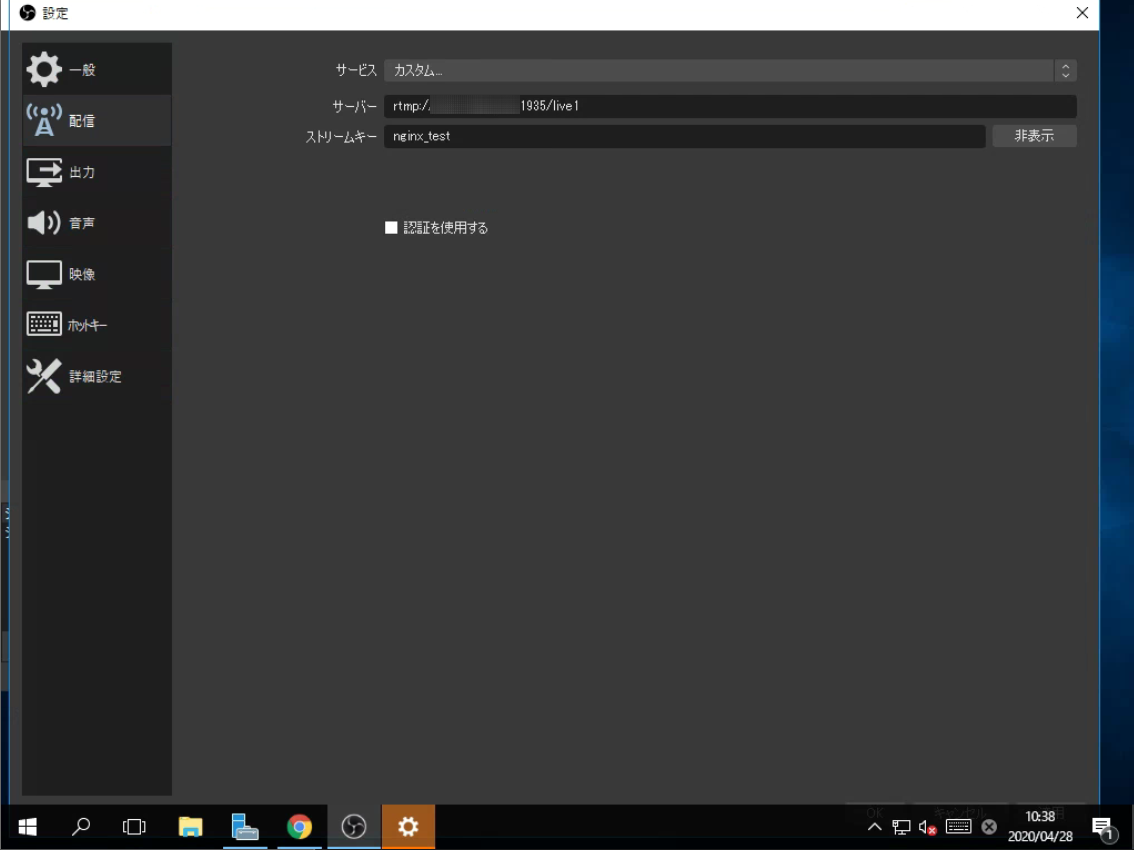
Task: Open the Windows Start menu
Action: [x=28, y=827]
